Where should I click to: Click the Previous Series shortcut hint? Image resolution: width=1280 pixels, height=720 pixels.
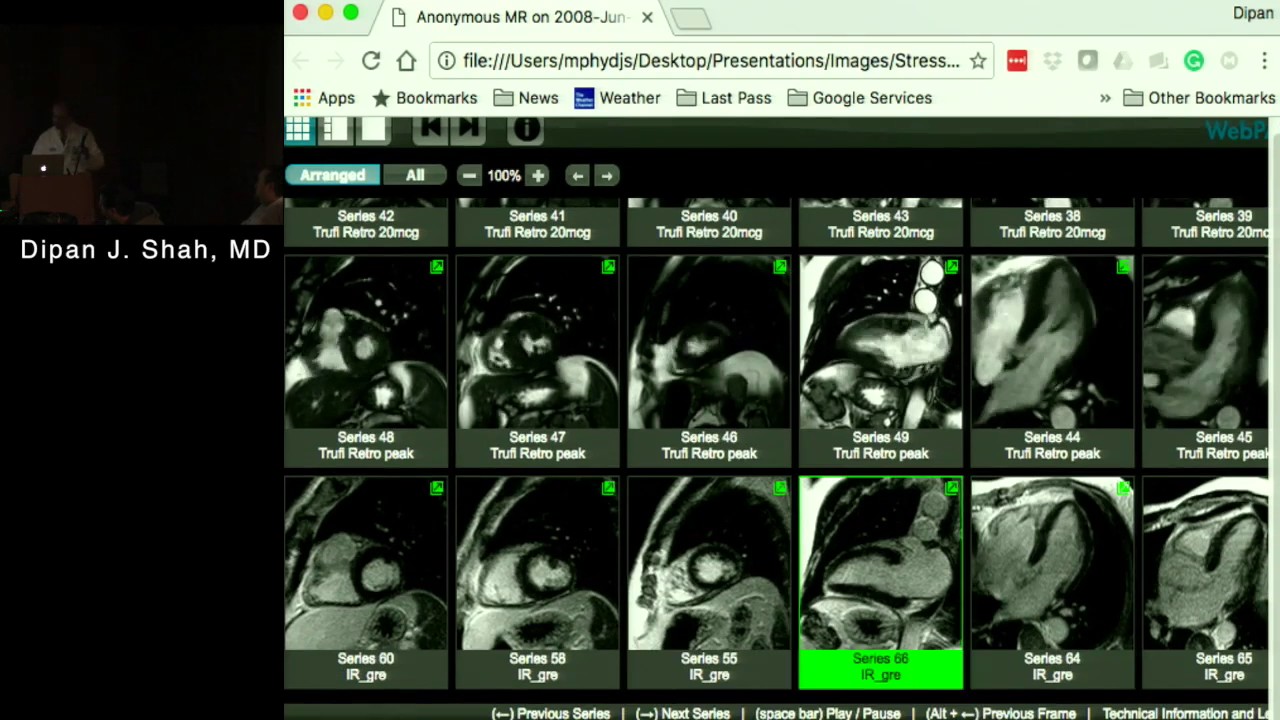550,713
